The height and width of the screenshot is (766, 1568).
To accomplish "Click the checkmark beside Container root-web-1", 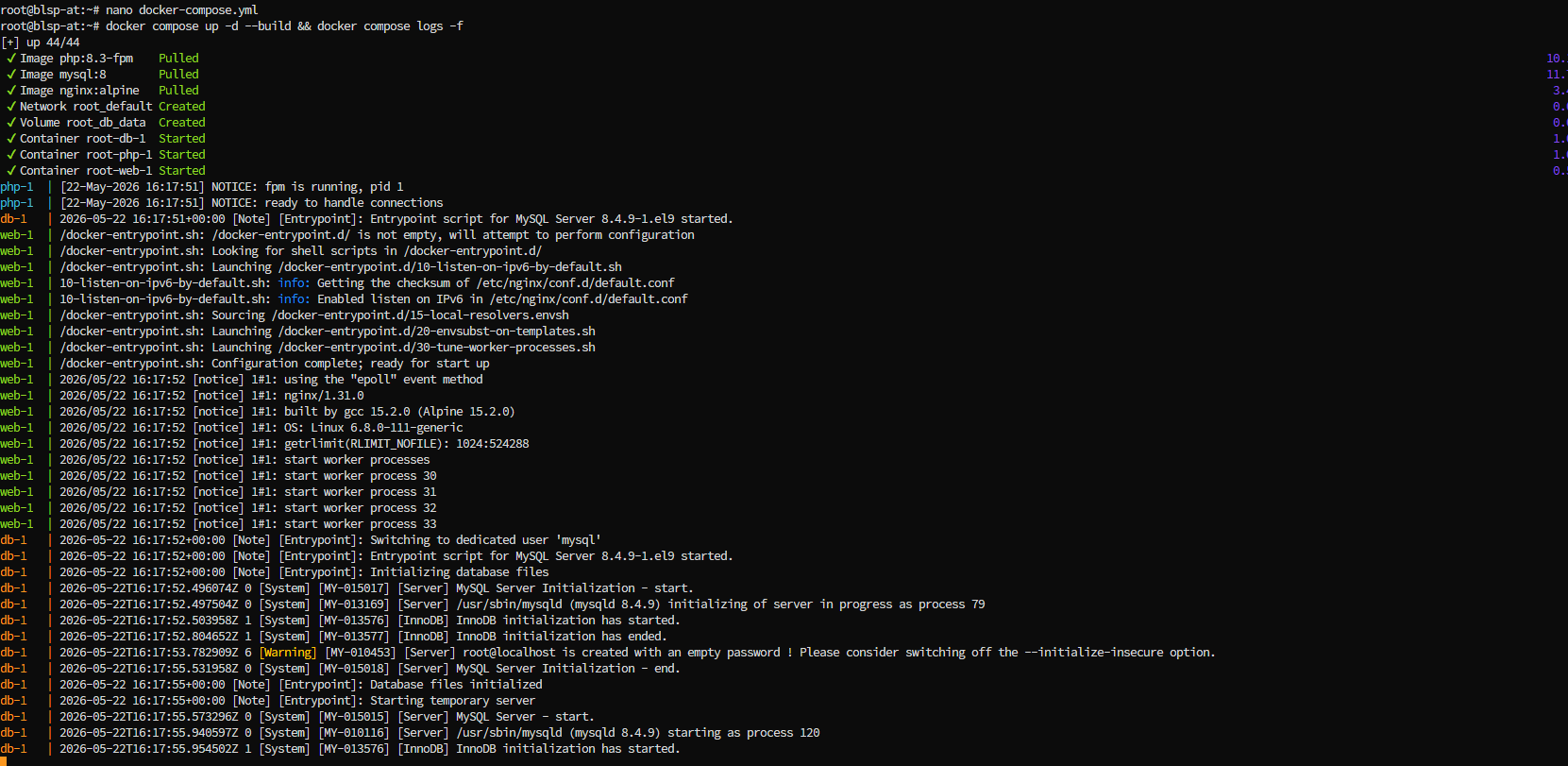I will click(x=11, y=171).
